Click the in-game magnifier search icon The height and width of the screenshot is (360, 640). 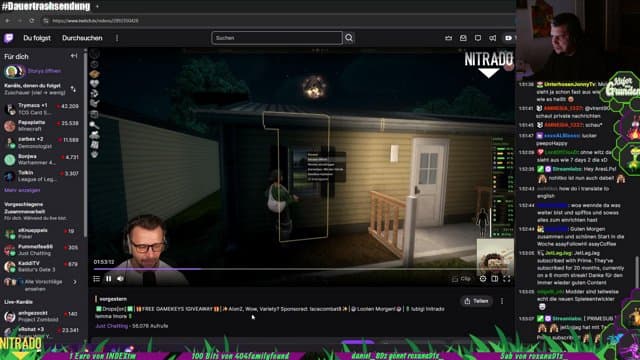pos(94,125)
